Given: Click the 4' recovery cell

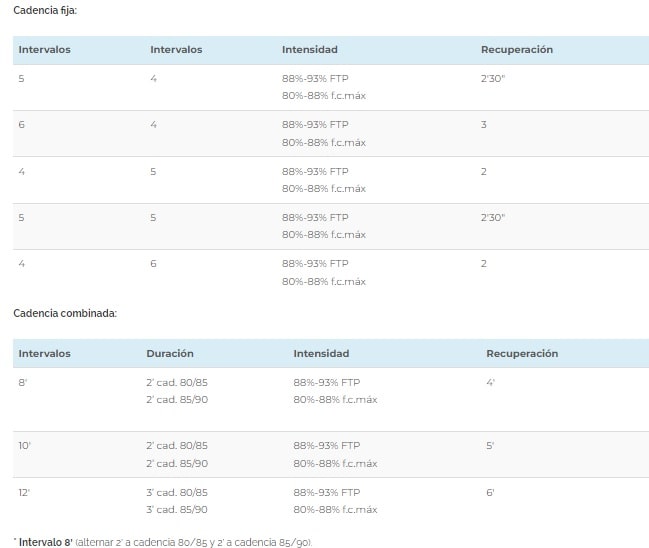Looking at the screenshot, I should click(x=490, y=382).
